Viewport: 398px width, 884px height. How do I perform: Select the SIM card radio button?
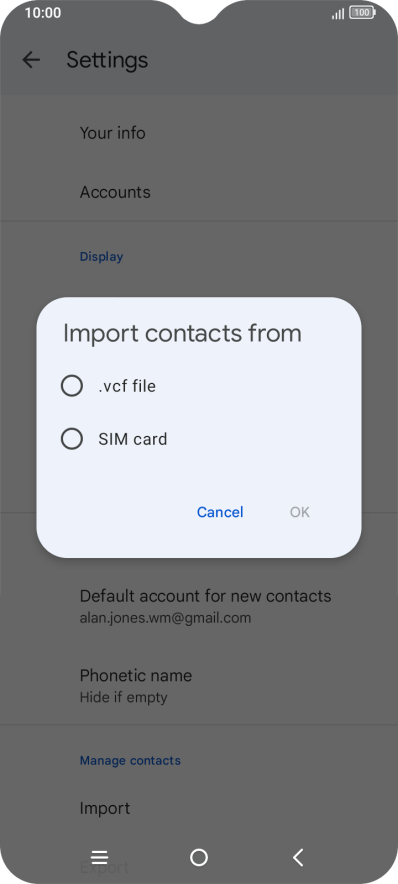72,439
